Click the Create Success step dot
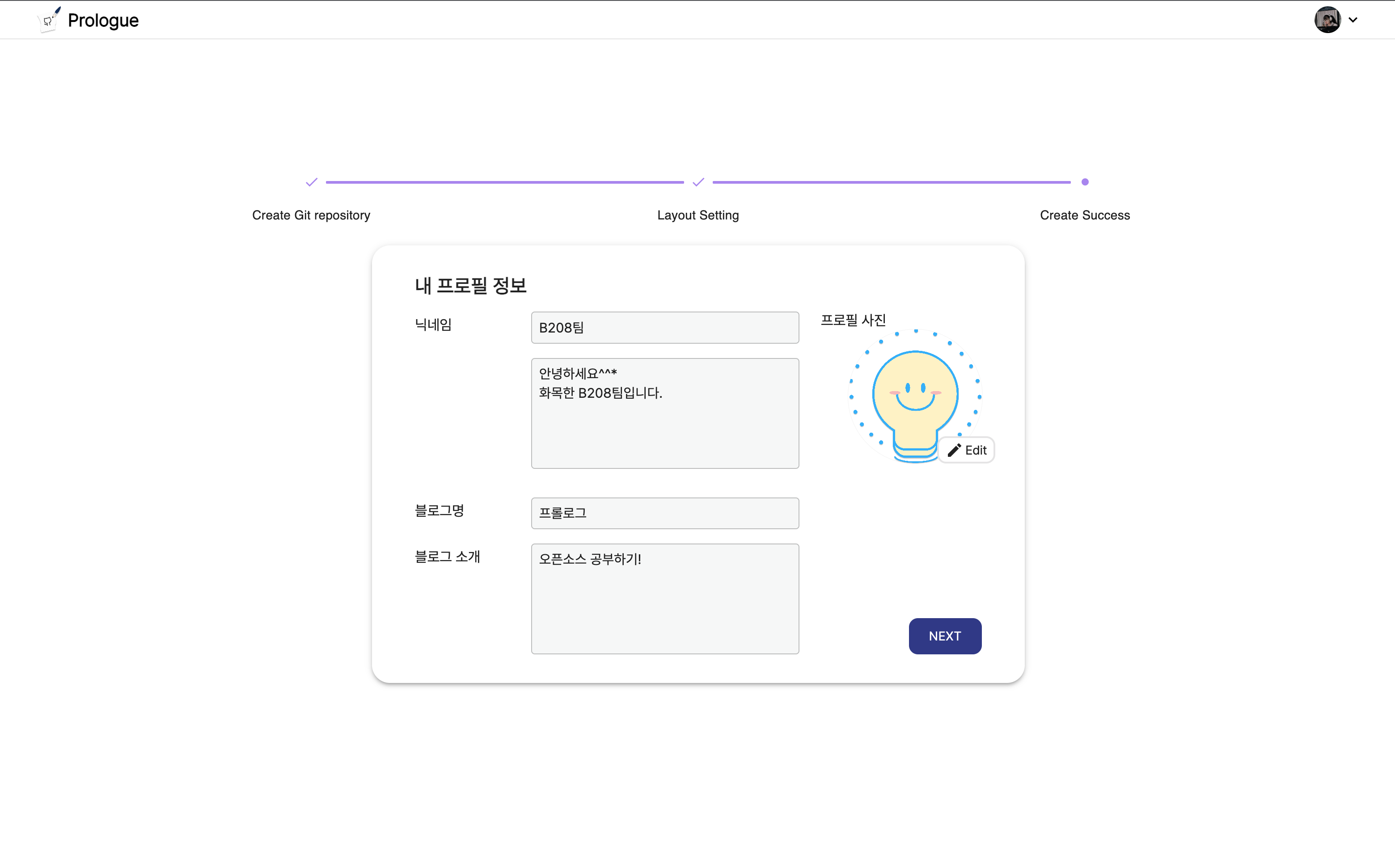The image size is (1395, 868). pyautogui.click(x=1084, y=182)
